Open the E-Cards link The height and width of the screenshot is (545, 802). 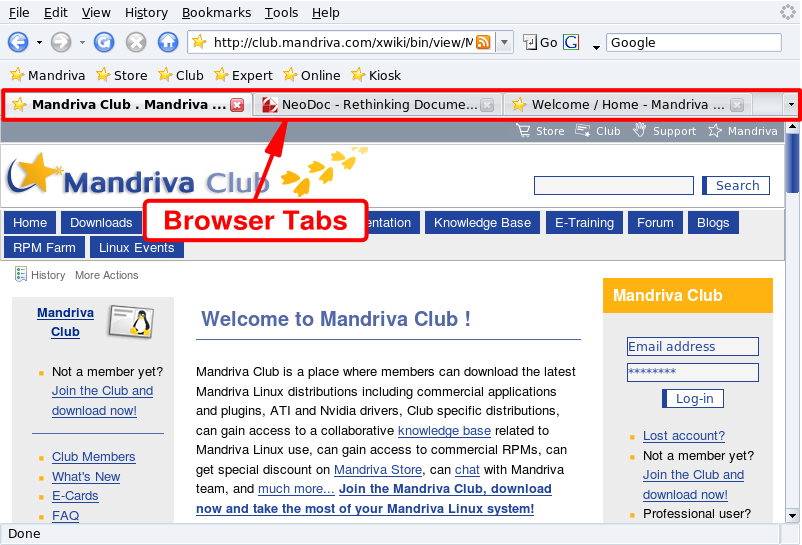(75, 496)
